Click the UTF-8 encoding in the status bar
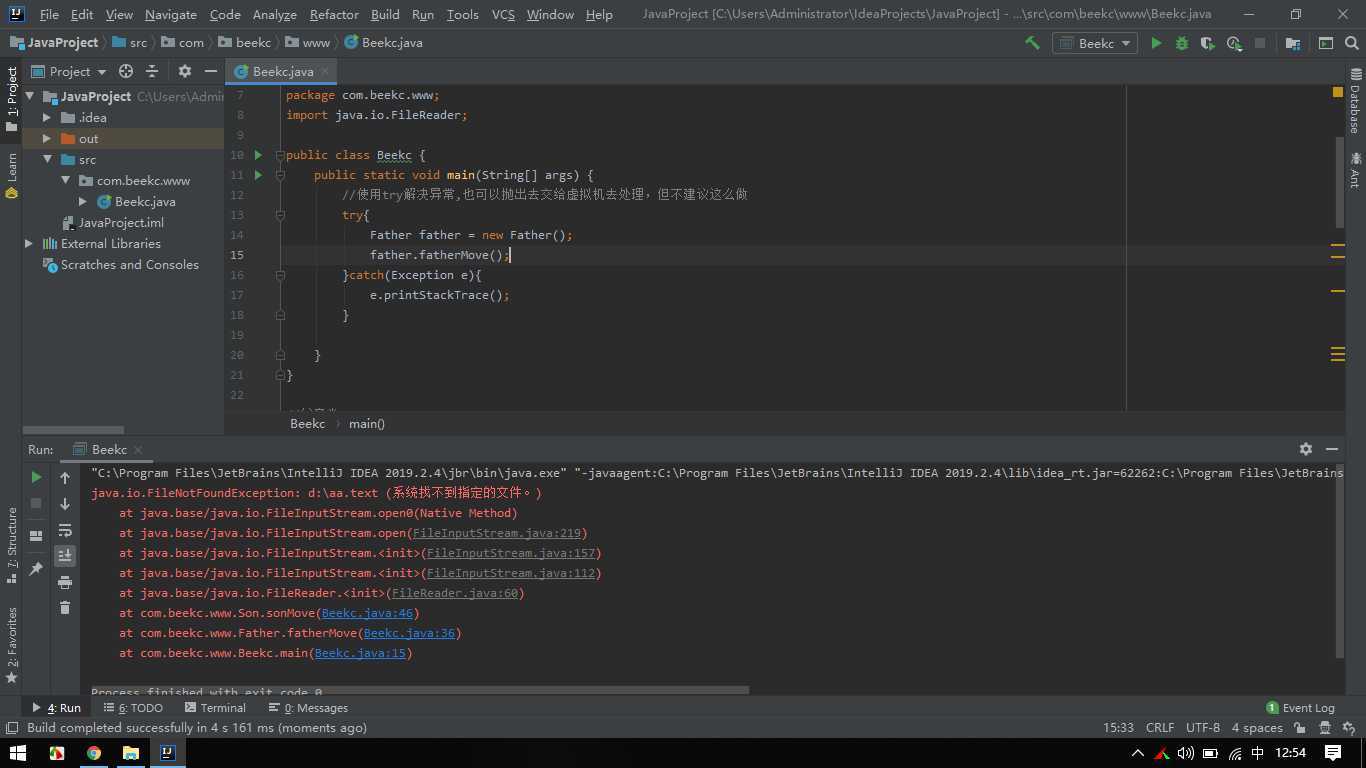This screenshot has height=768, width=1366. click(1203, 728)
